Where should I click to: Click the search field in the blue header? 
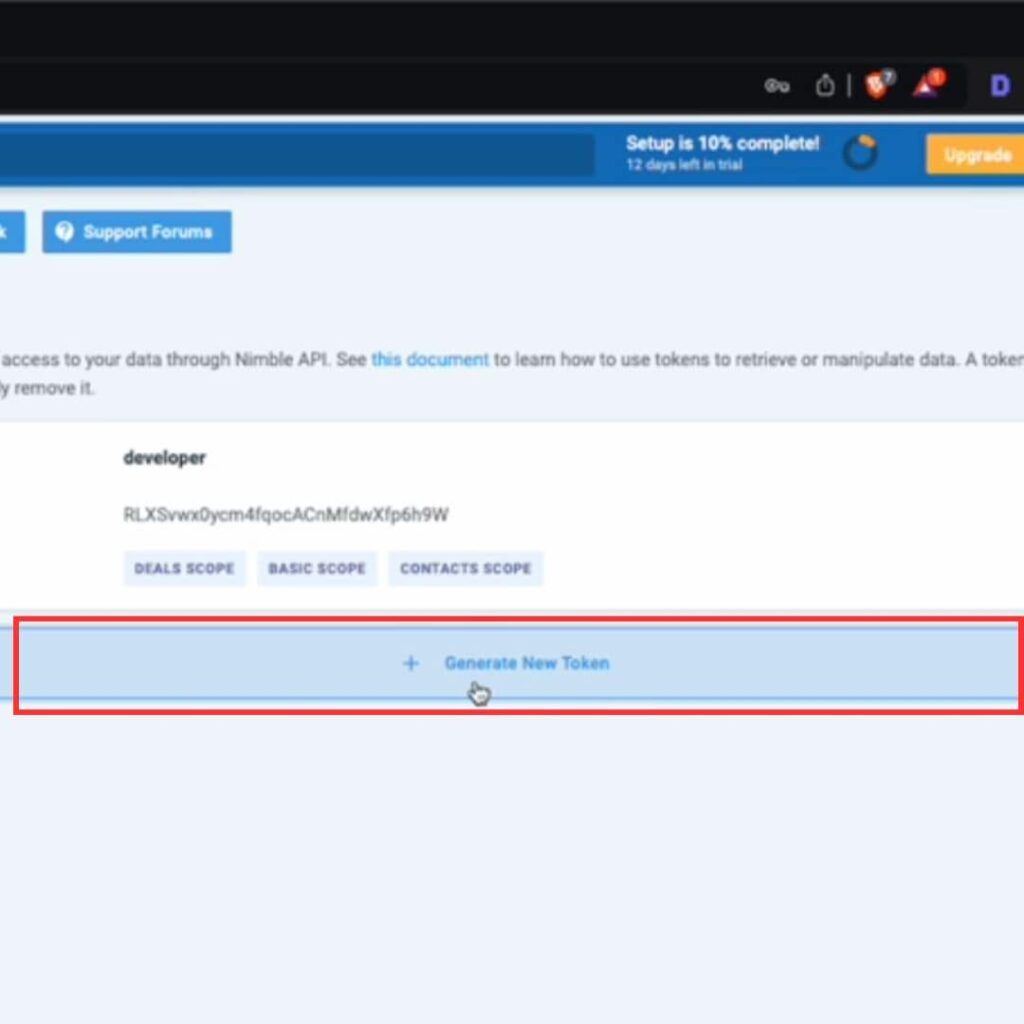(300, 154)
